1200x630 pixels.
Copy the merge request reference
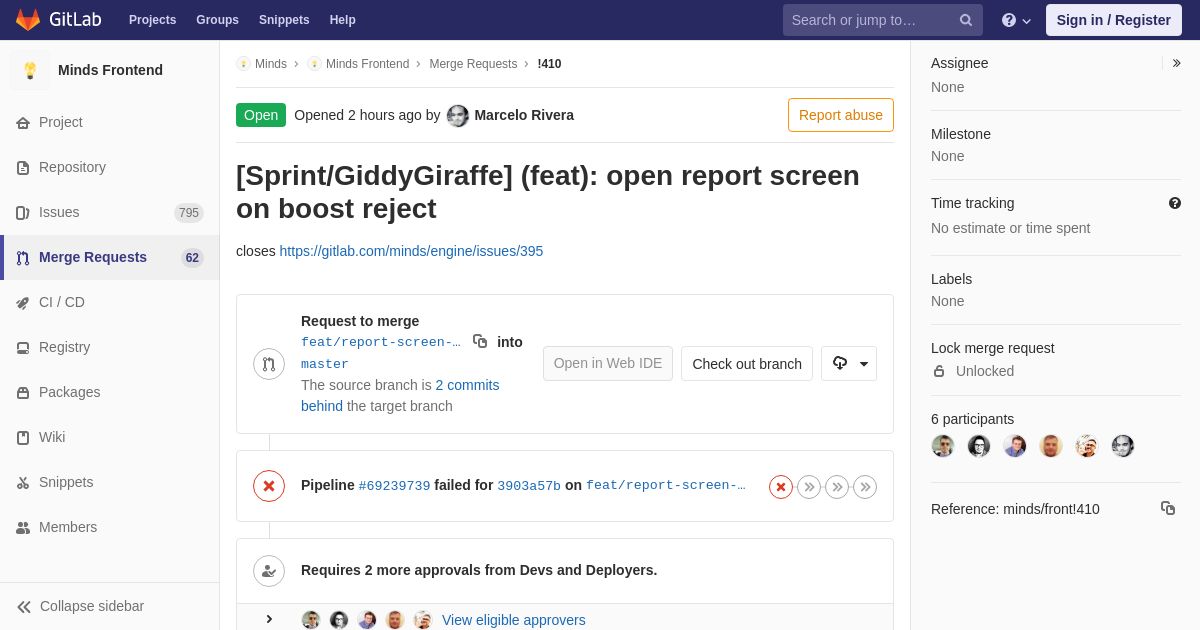(x=1168, y=508)
